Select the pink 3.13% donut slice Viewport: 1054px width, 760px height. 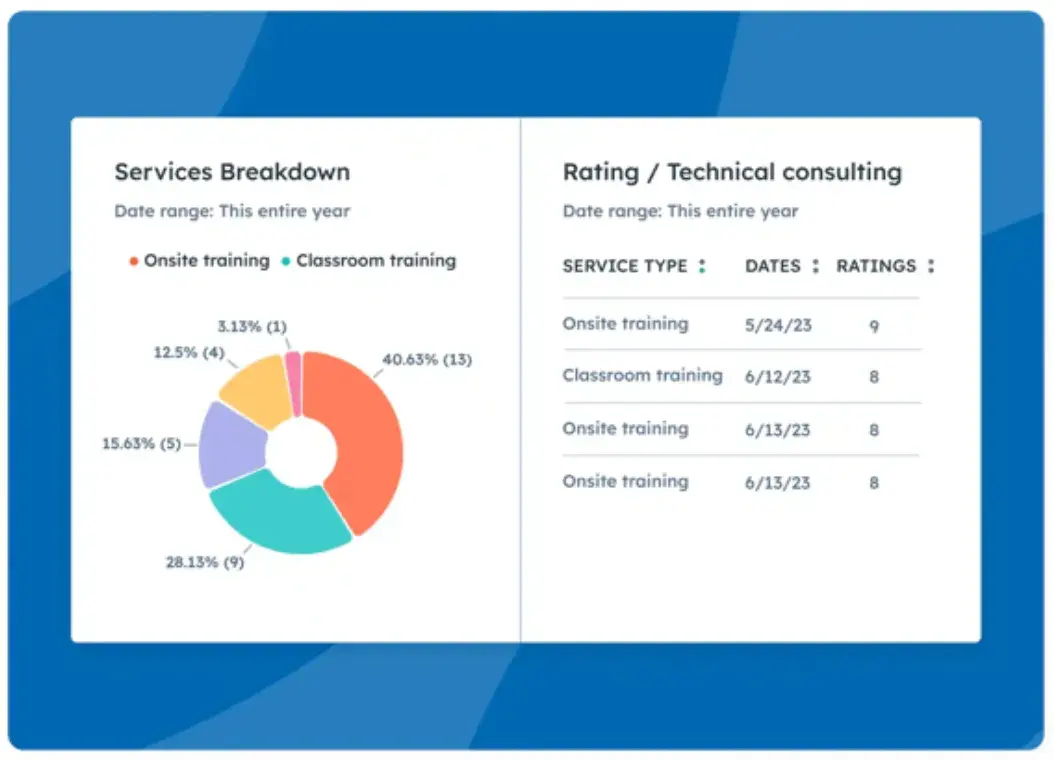click(x=293, y=383)
